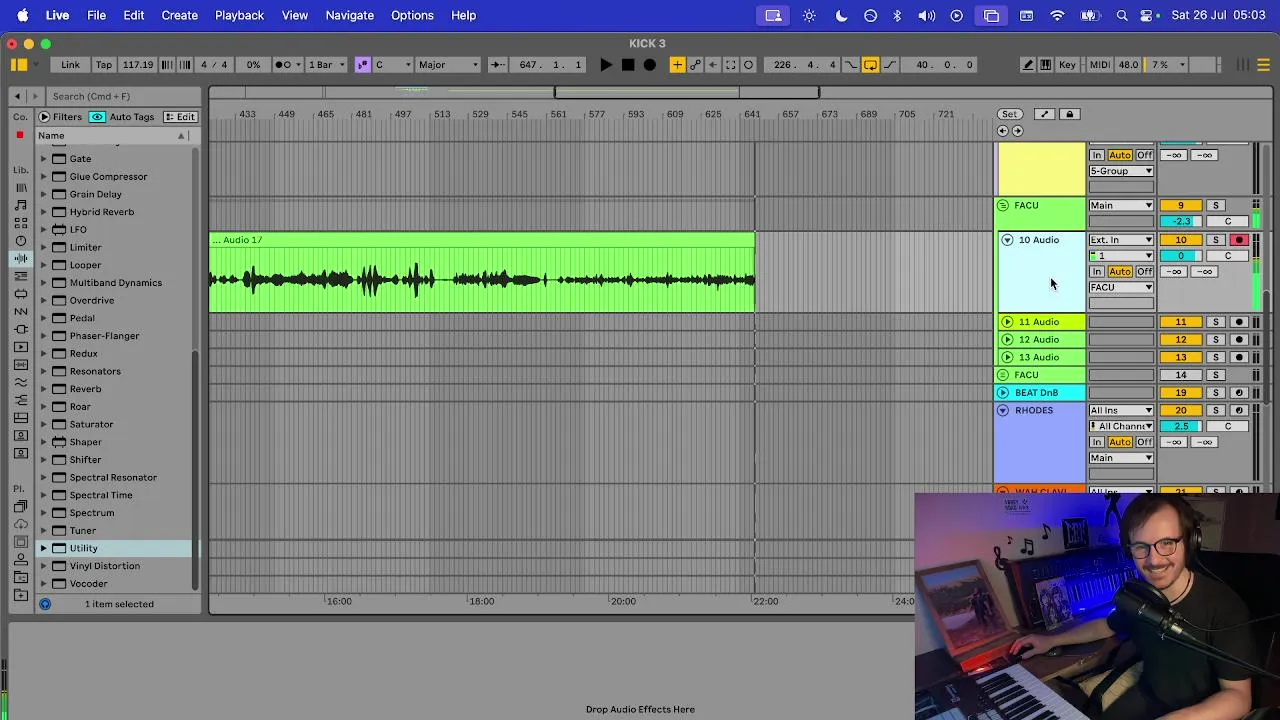
Task: Toggle Scale Mode button
Action: (x=362, y=65)
